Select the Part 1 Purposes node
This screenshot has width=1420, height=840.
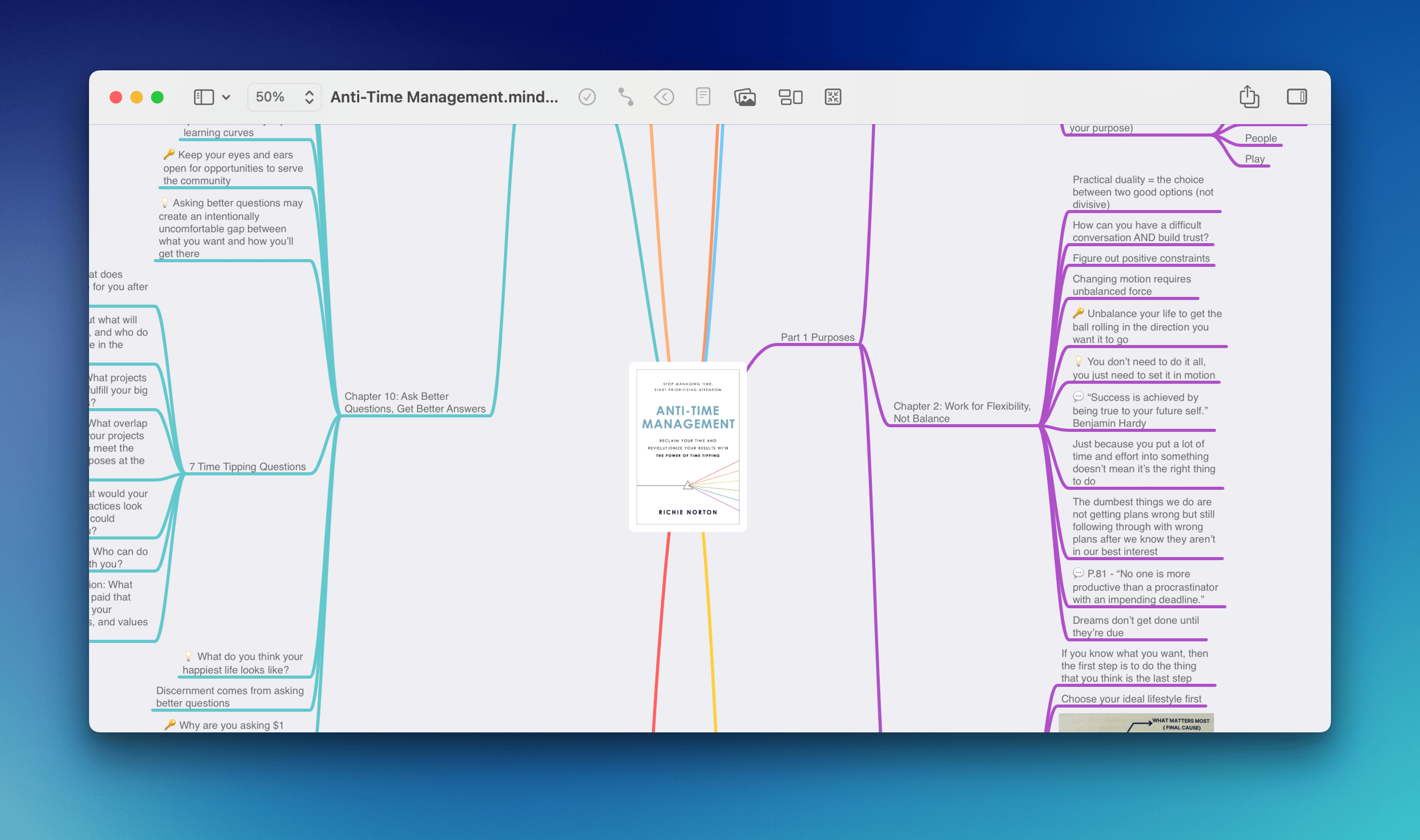coord(817,337)
